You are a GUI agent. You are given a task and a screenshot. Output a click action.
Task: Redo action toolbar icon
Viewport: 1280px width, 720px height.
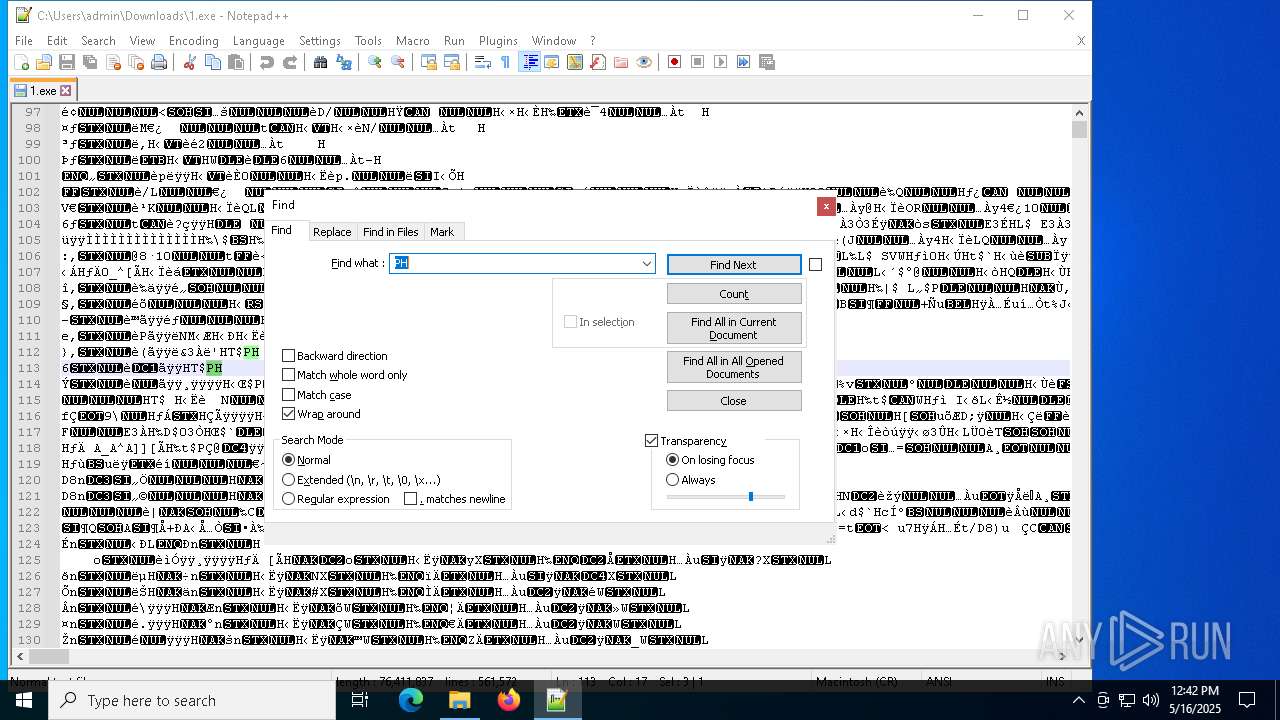click(x=290, y=62)
